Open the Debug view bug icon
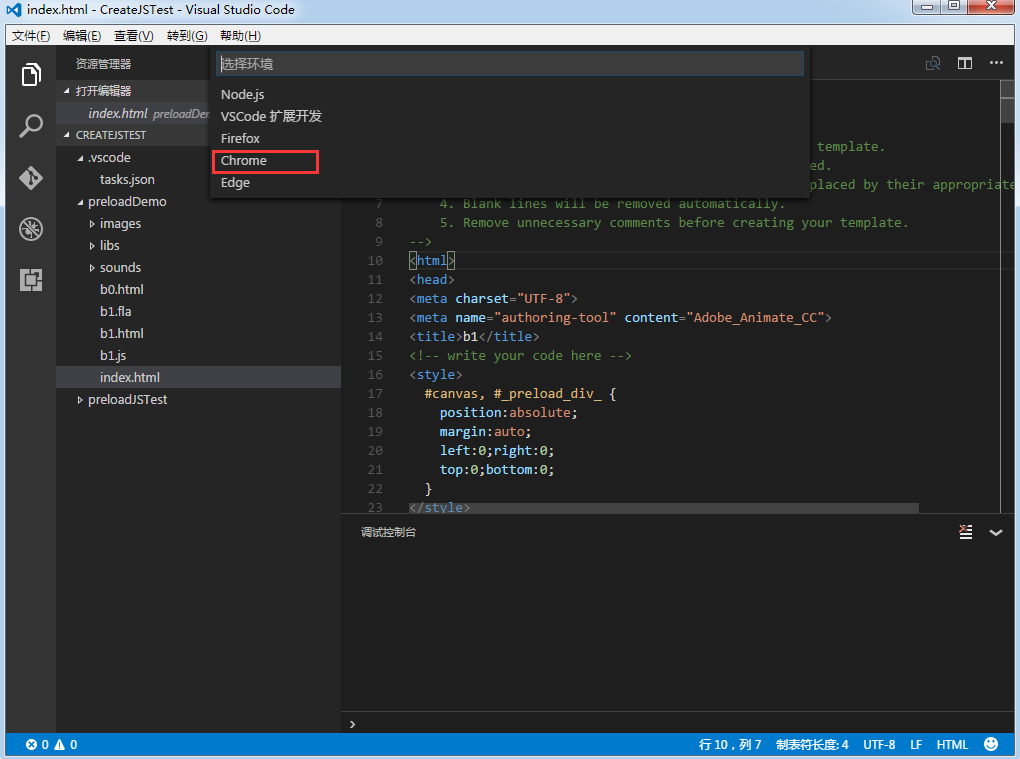Viewport: 1020px width, 759px height. (x=31, y=229)
